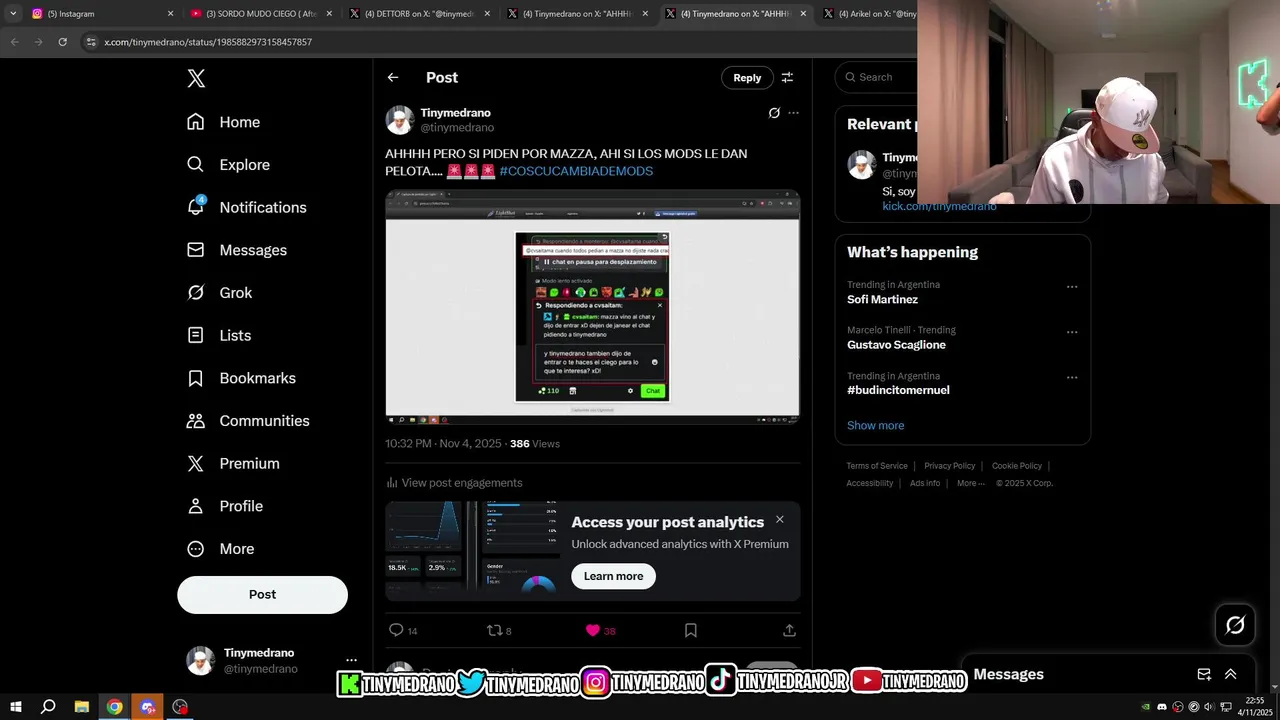Click the Chrome taskbar icon
Screen dimensions: 1280x720
[x=115, y=707]
